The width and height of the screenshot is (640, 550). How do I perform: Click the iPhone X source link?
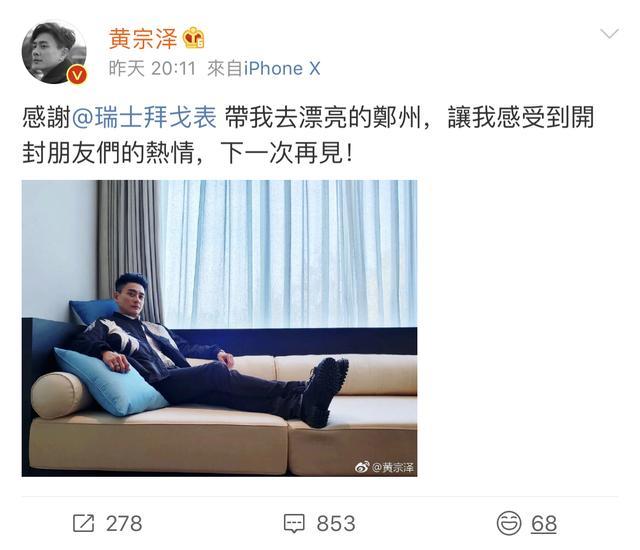click(x=282, y=69)
